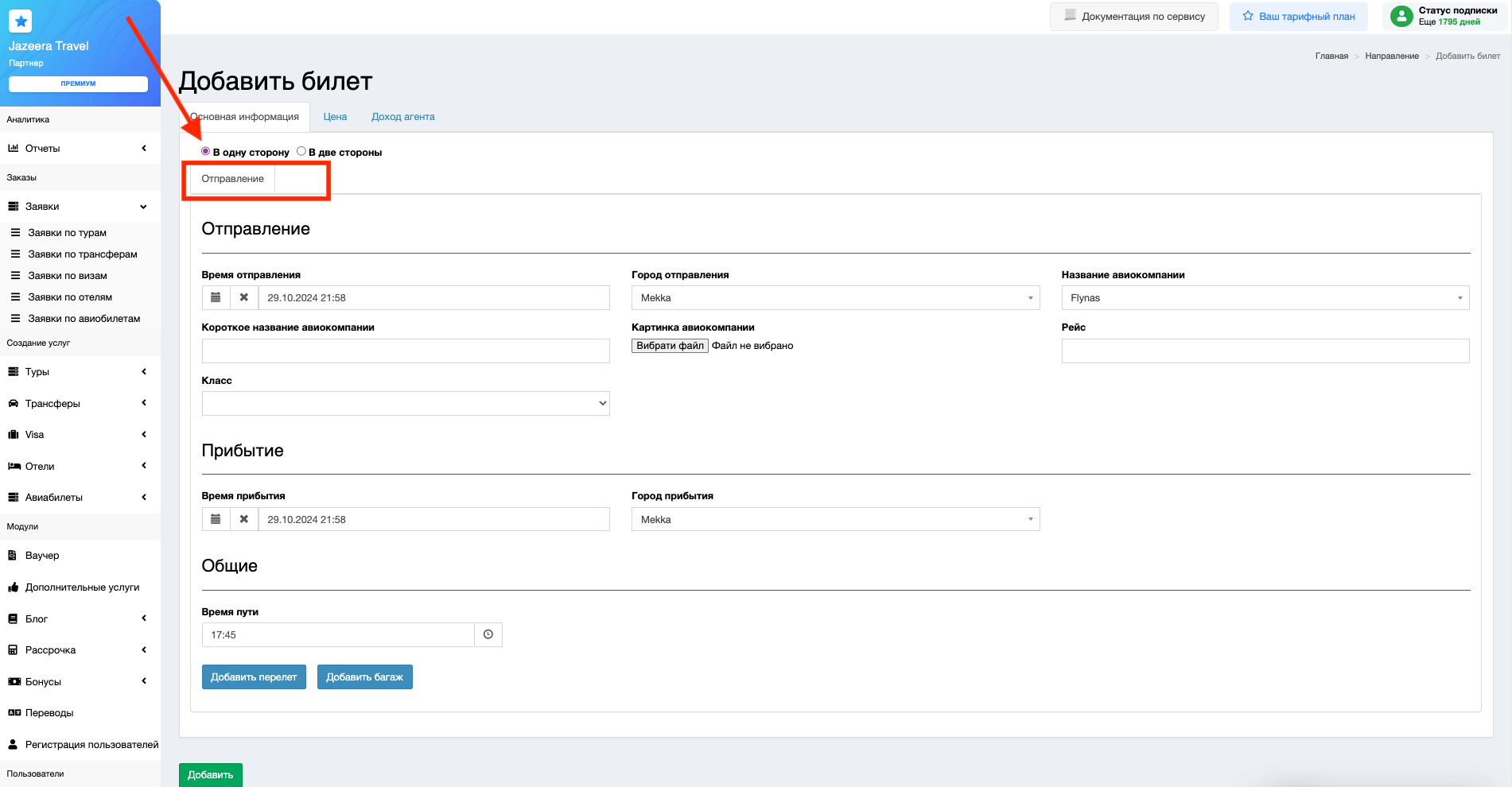The width and height of the screenshot is (1512, 787).
Task: Select the 'В одну сторону' radio option
Action: coord(206,151)
